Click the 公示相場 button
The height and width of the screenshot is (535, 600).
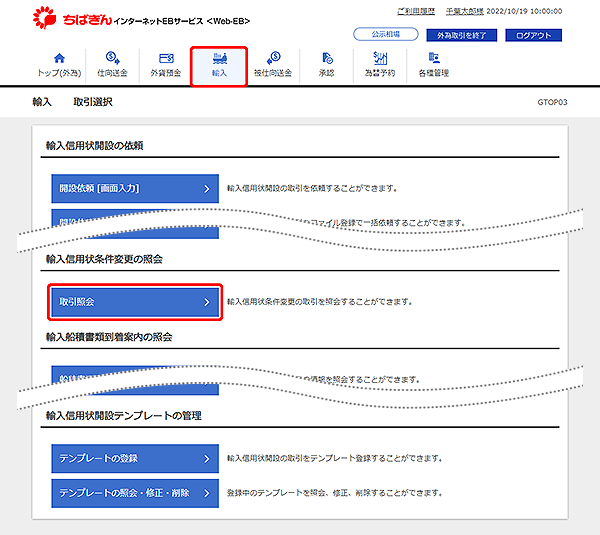pyautogui.click(x=386, y=34)
